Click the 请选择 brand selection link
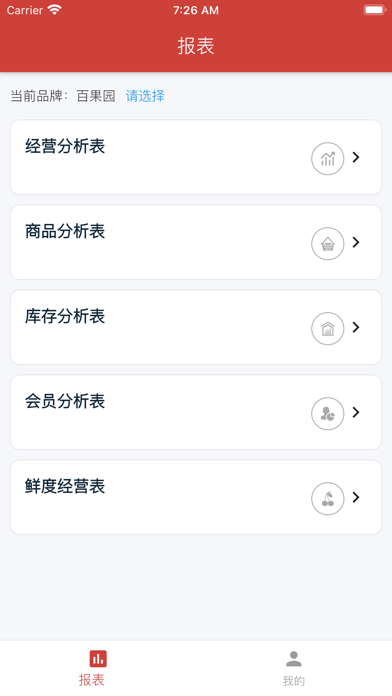Image resolution: width=392 pixels, height=696 pixels. click(145, 96)
